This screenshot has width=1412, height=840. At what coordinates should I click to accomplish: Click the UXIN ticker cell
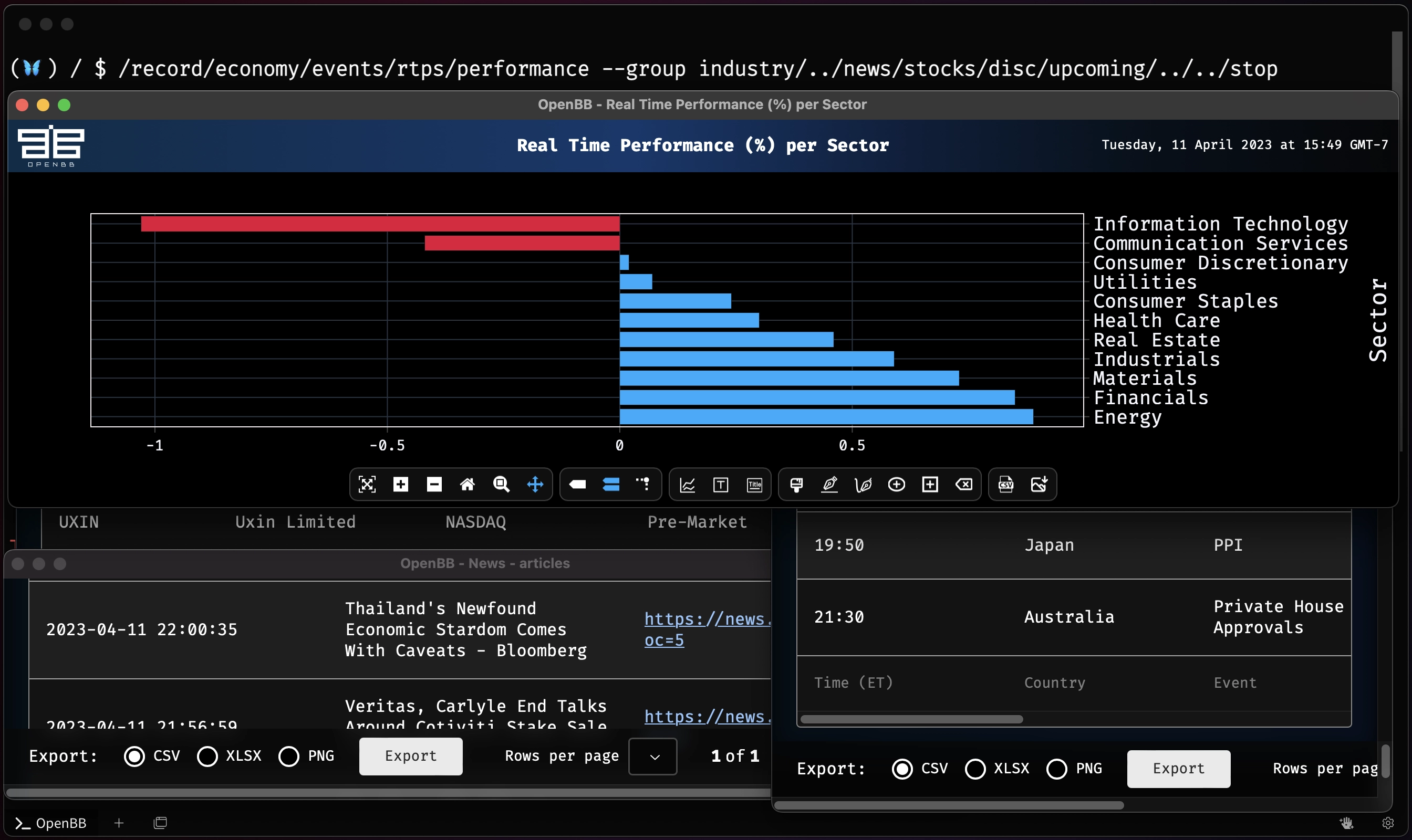click(79, 522)
